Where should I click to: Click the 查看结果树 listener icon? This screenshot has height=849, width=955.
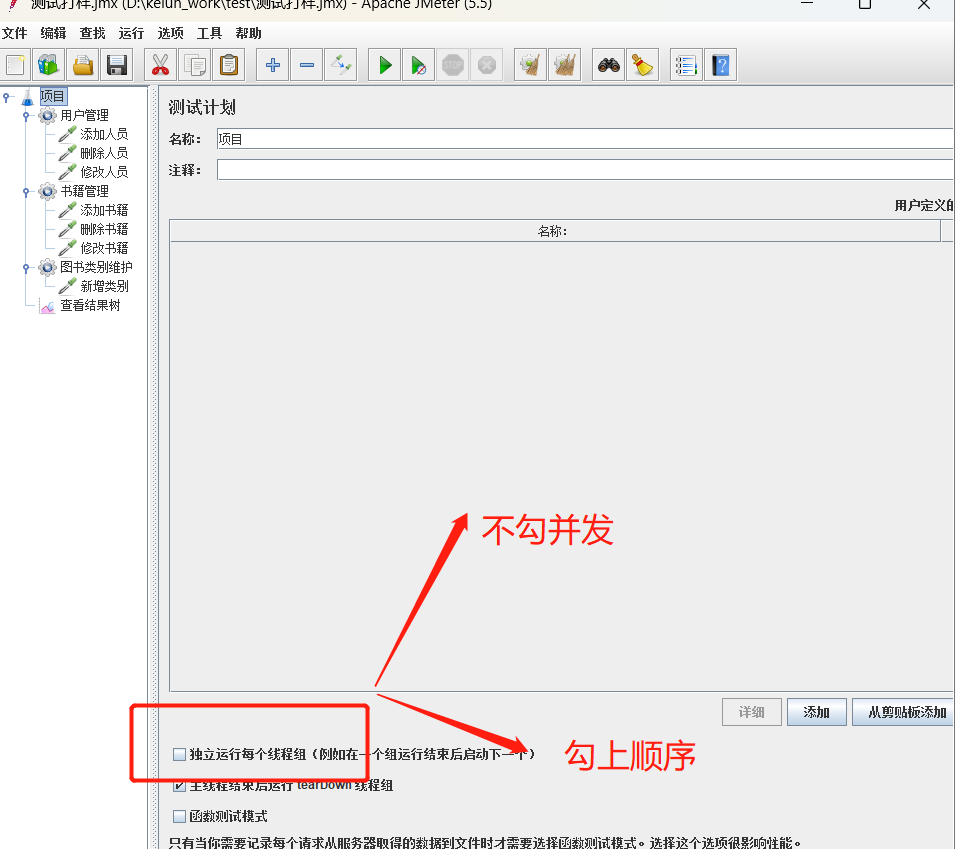coord(48,306)
